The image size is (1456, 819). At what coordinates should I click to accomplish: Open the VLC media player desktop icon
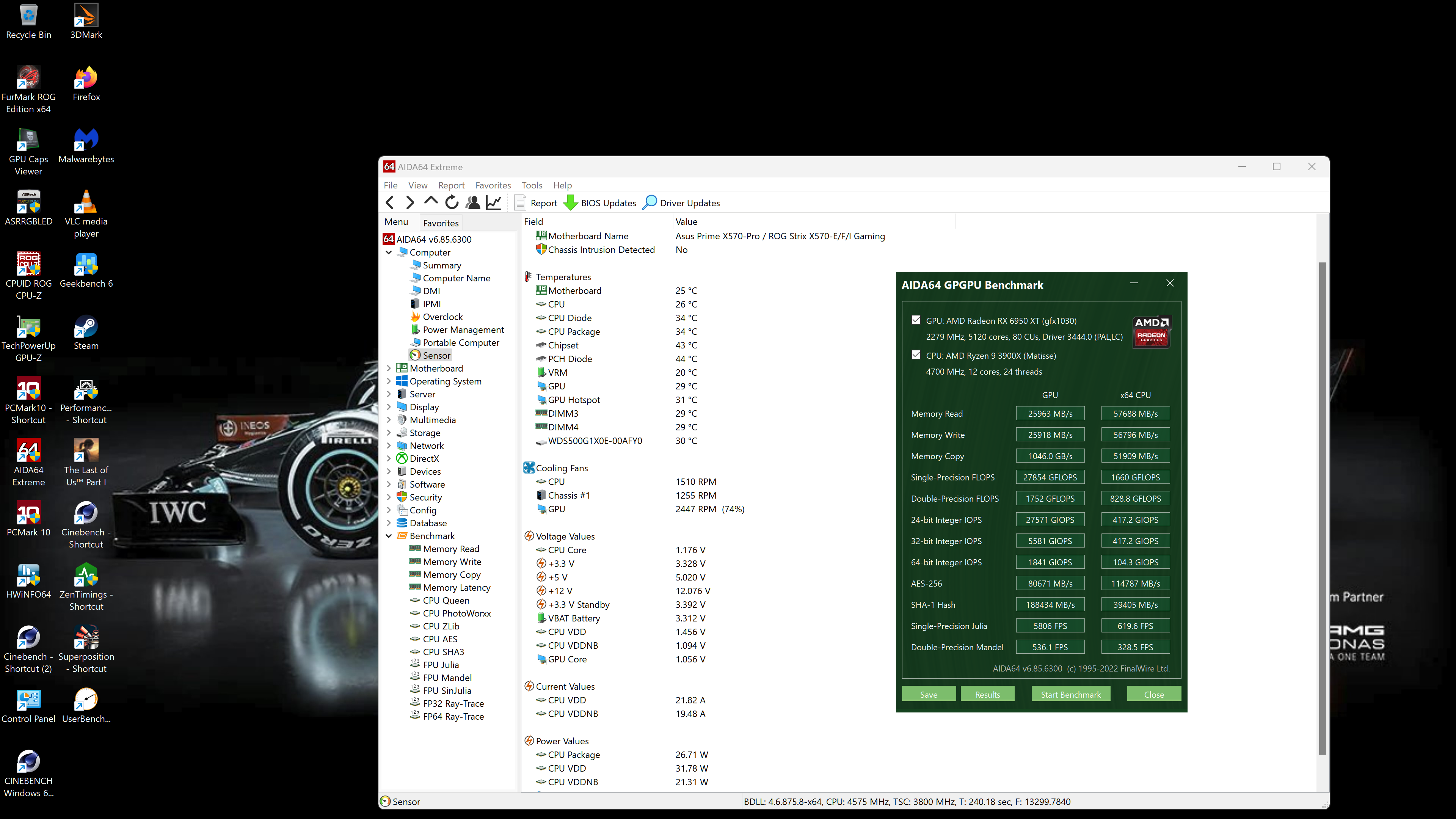[x=86, y=215]
